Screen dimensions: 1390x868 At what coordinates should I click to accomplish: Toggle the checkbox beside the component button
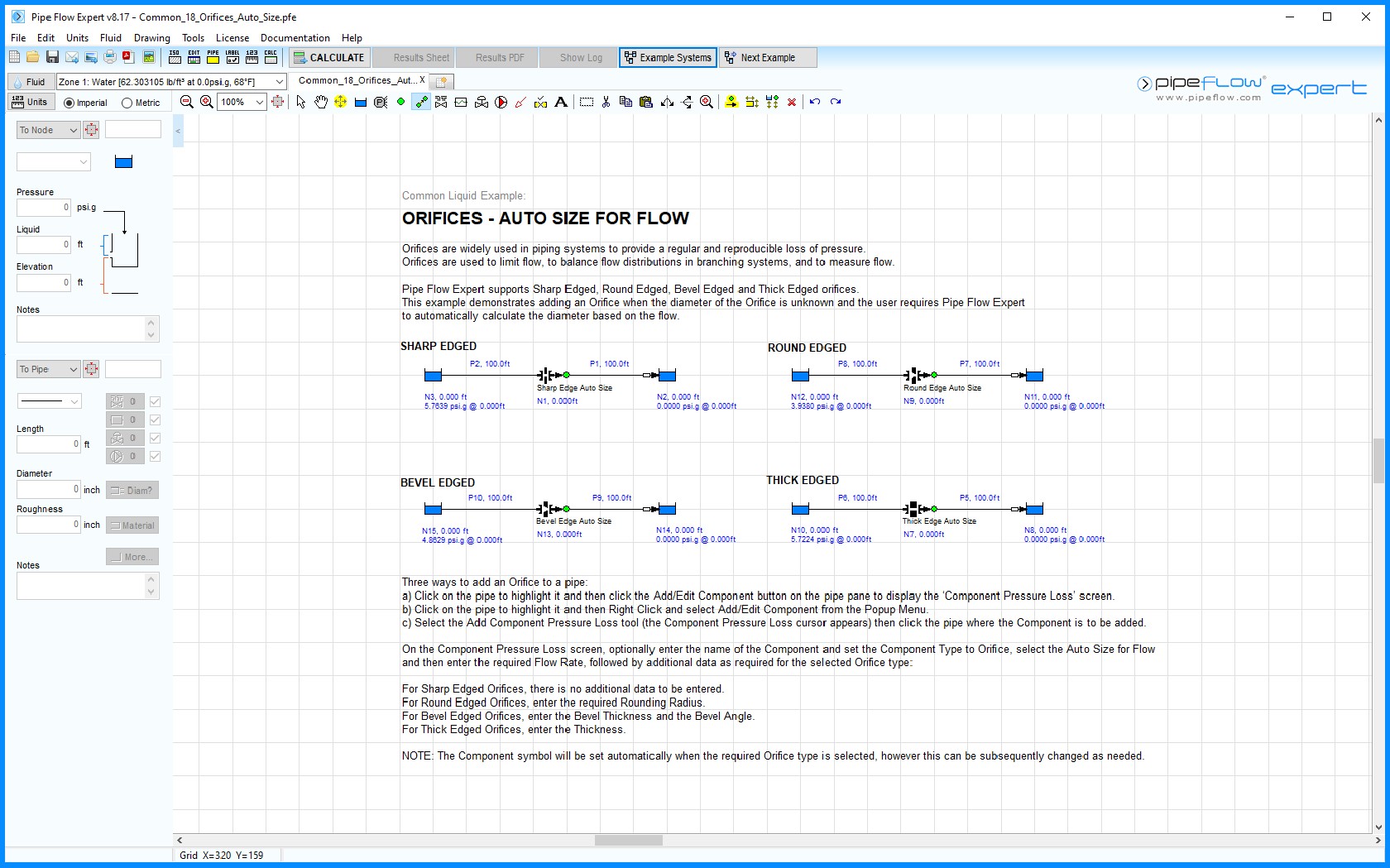[155, 420]
